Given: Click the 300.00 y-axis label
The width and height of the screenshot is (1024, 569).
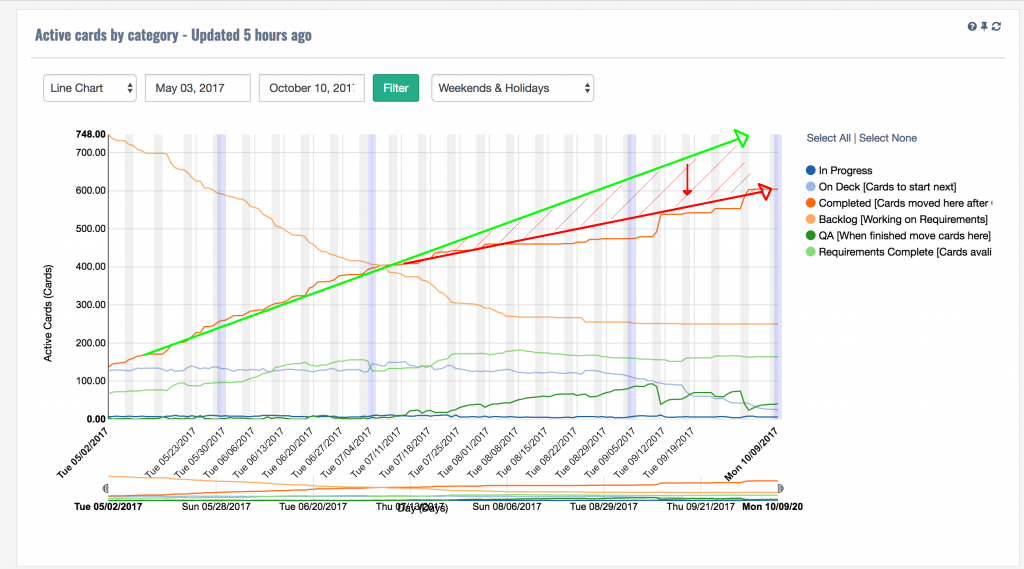Looking at the screenshot, I should (x=91, y=304).
